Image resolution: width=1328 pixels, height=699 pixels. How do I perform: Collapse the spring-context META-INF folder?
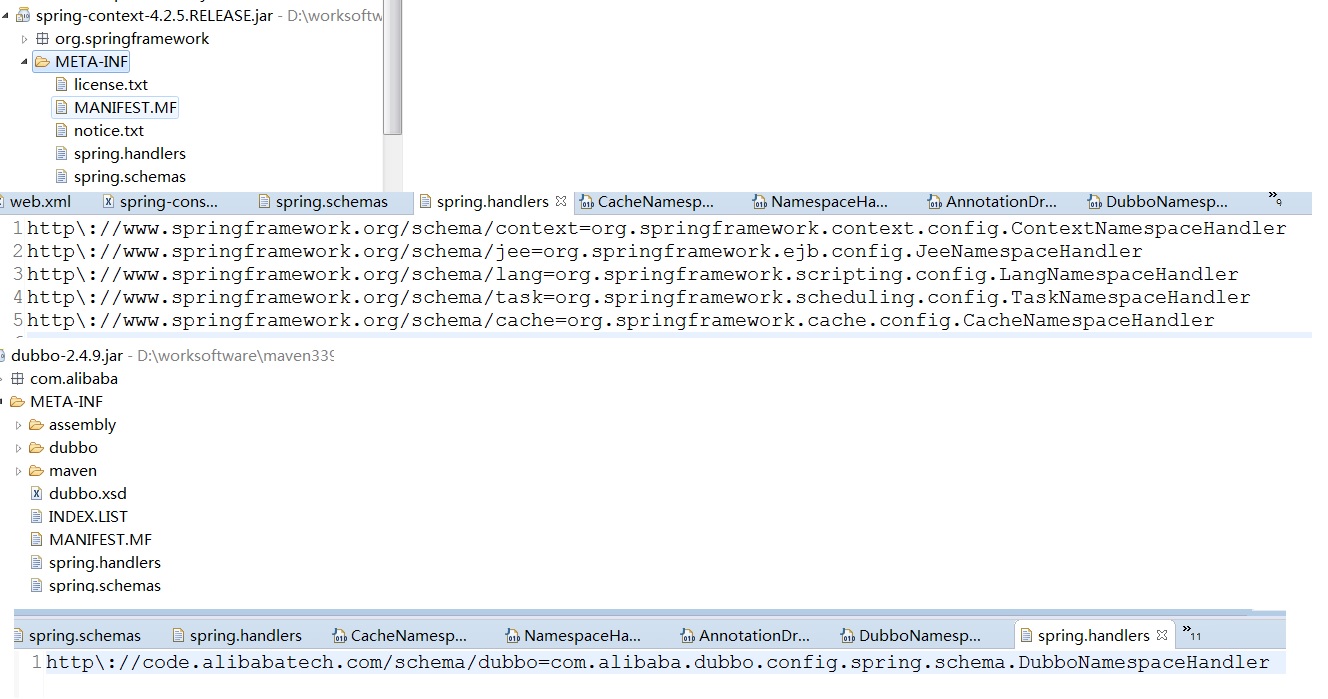(25, 62)
